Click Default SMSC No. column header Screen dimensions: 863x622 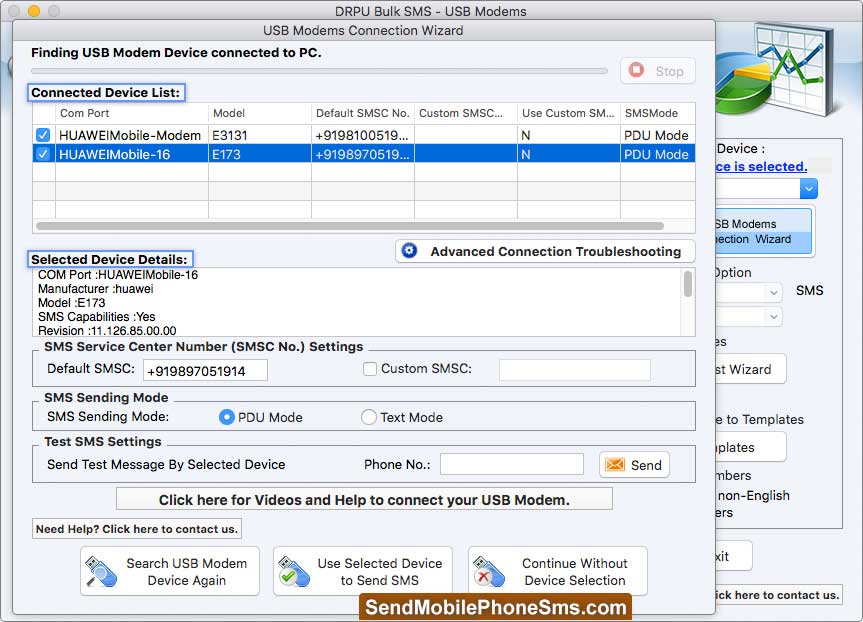[363, 113]
